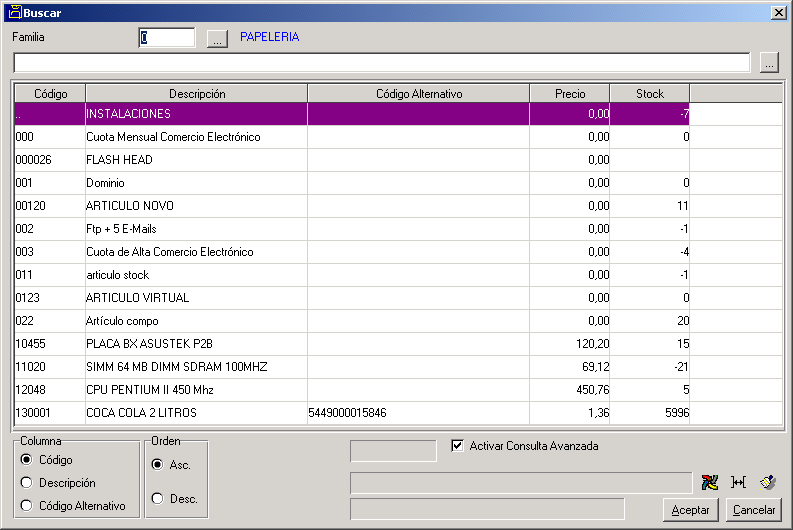The width and height of the screenshot is (793, 530).
Task: Click the price cell 69,12
Action: point(569,367)
